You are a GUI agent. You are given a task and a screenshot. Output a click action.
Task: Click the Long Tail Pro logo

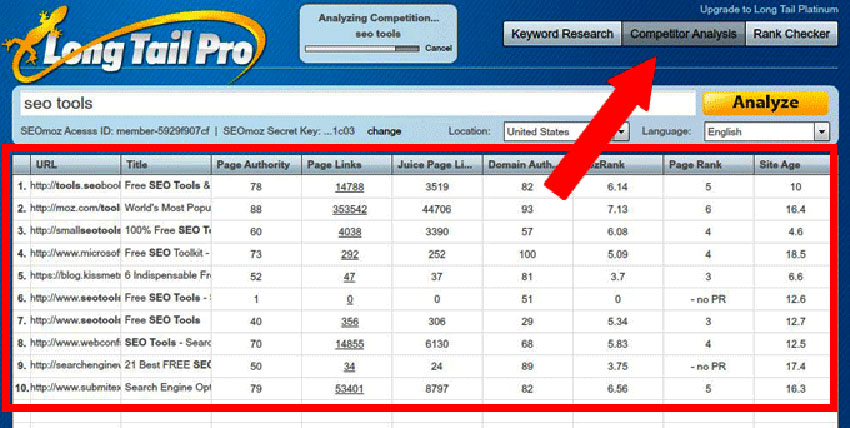(x=136, y=46)
